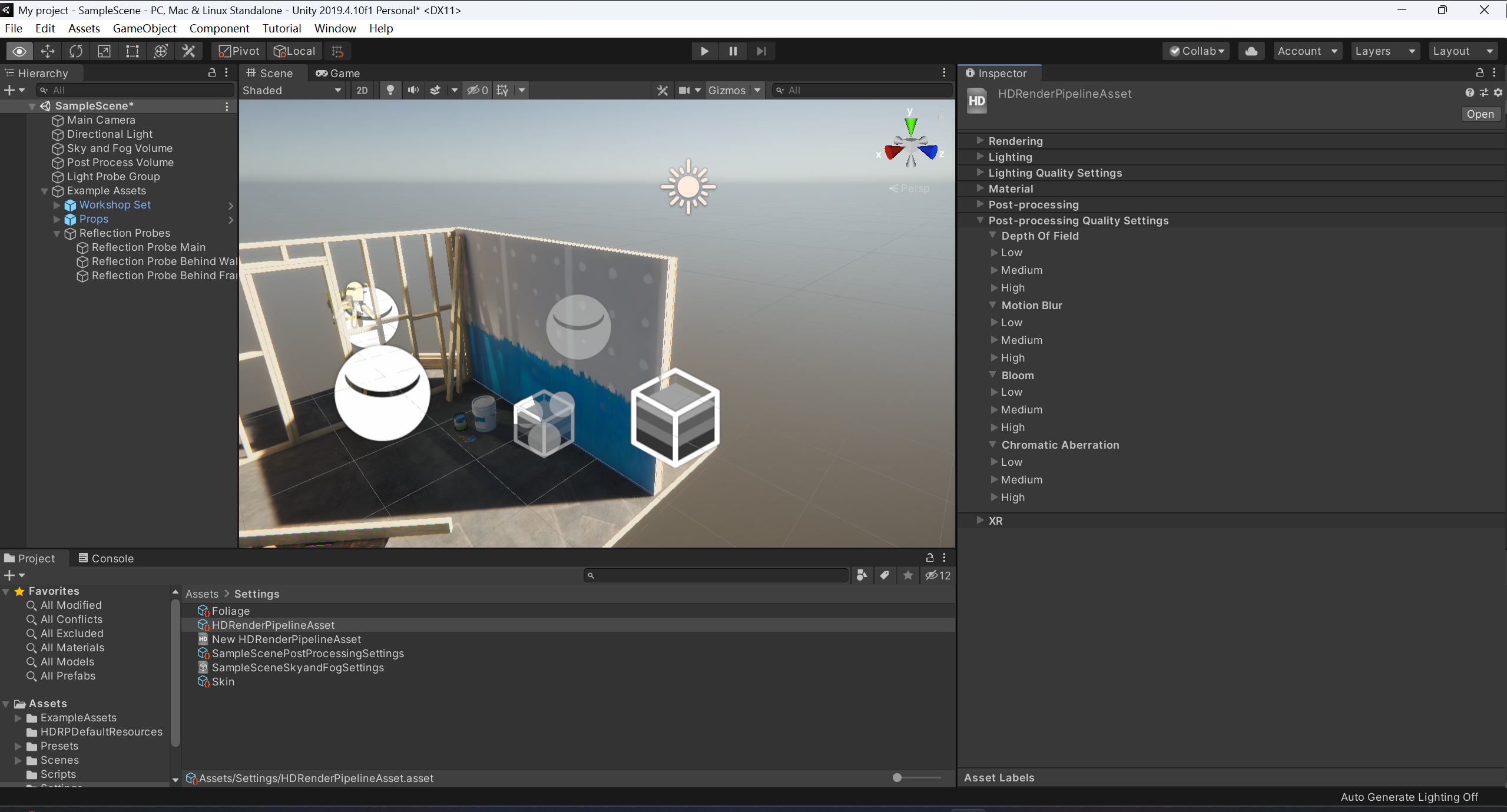The height and width of the screenshot is (812, 1507).
Task: Select the Rect transform tool
Action: tap(131, 51)
